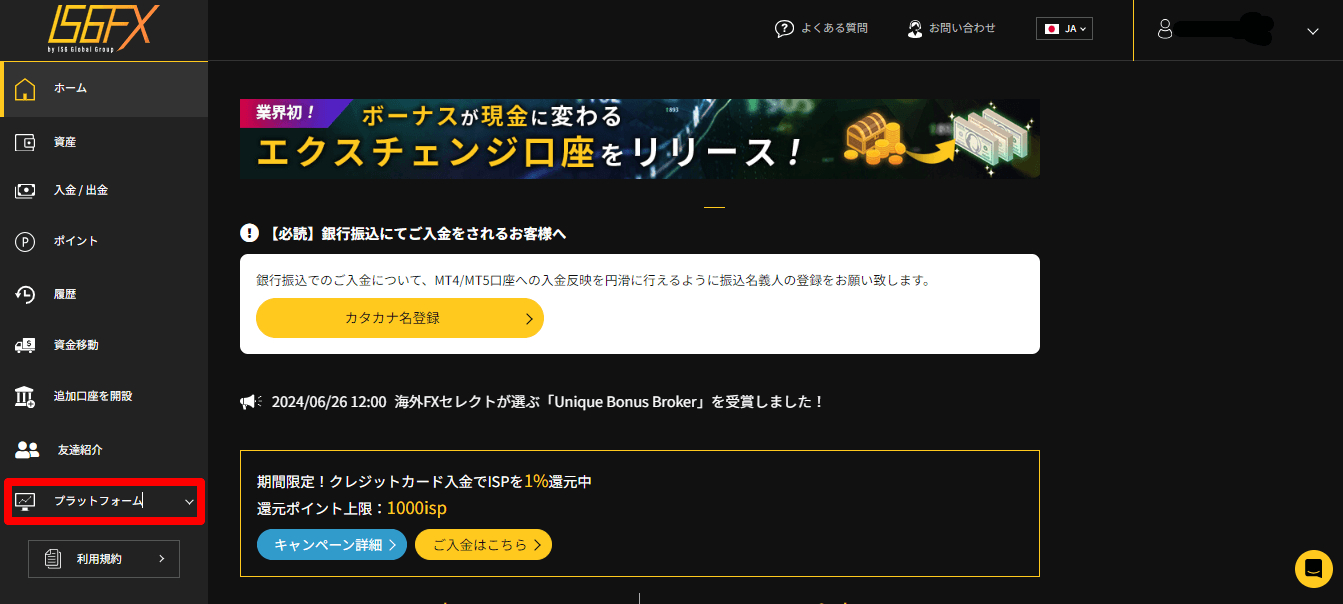1343x604 pixels.
Task: Open the 利用規約 terms of service
Action: click(103, 558)
